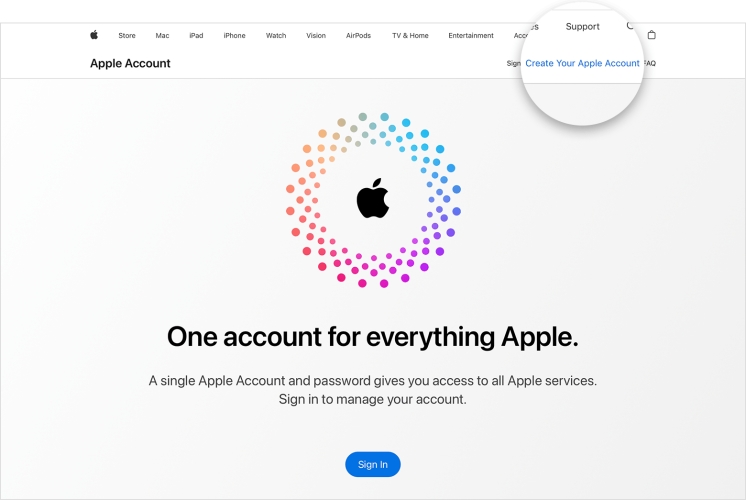Image resolution: width=746 pixels, height=500 pixels.
Task: Select iPad in the navigation bar
Action: 196,36
